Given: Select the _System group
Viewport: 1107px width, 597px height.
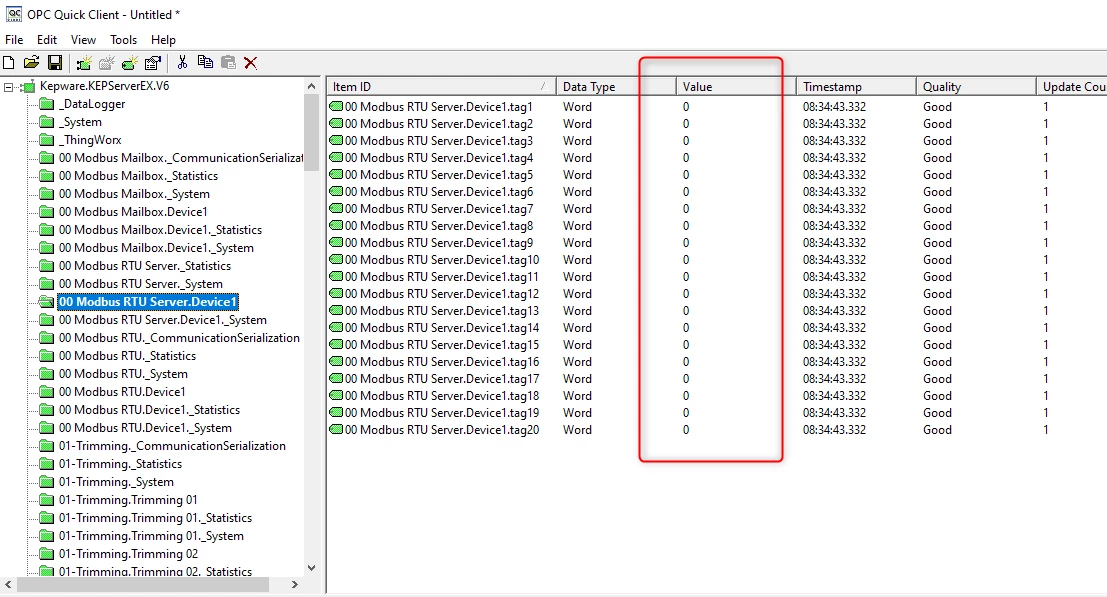Looking at the screenshot, I should click(80, 122).
